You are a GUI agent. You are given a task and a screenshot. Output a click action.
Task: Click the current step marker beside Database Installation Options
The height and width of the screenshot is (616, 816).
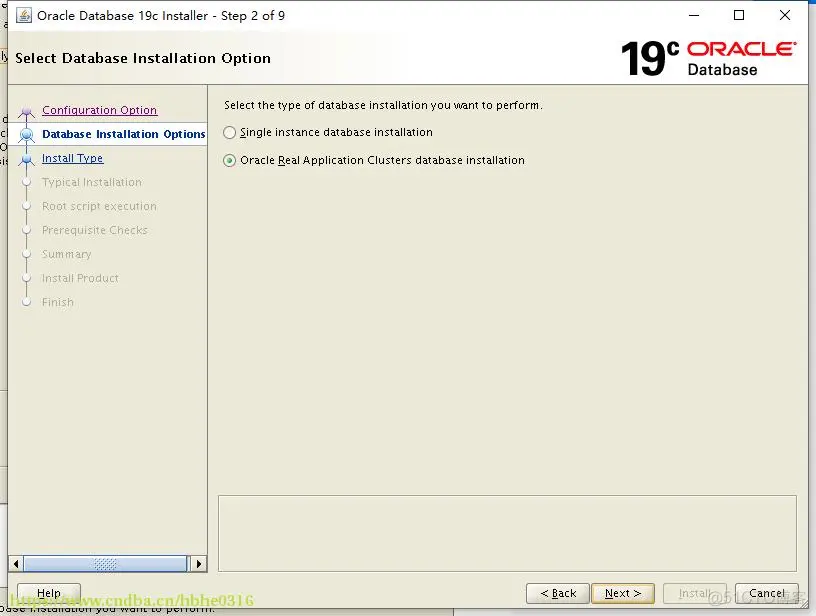[x=27, y=135]
